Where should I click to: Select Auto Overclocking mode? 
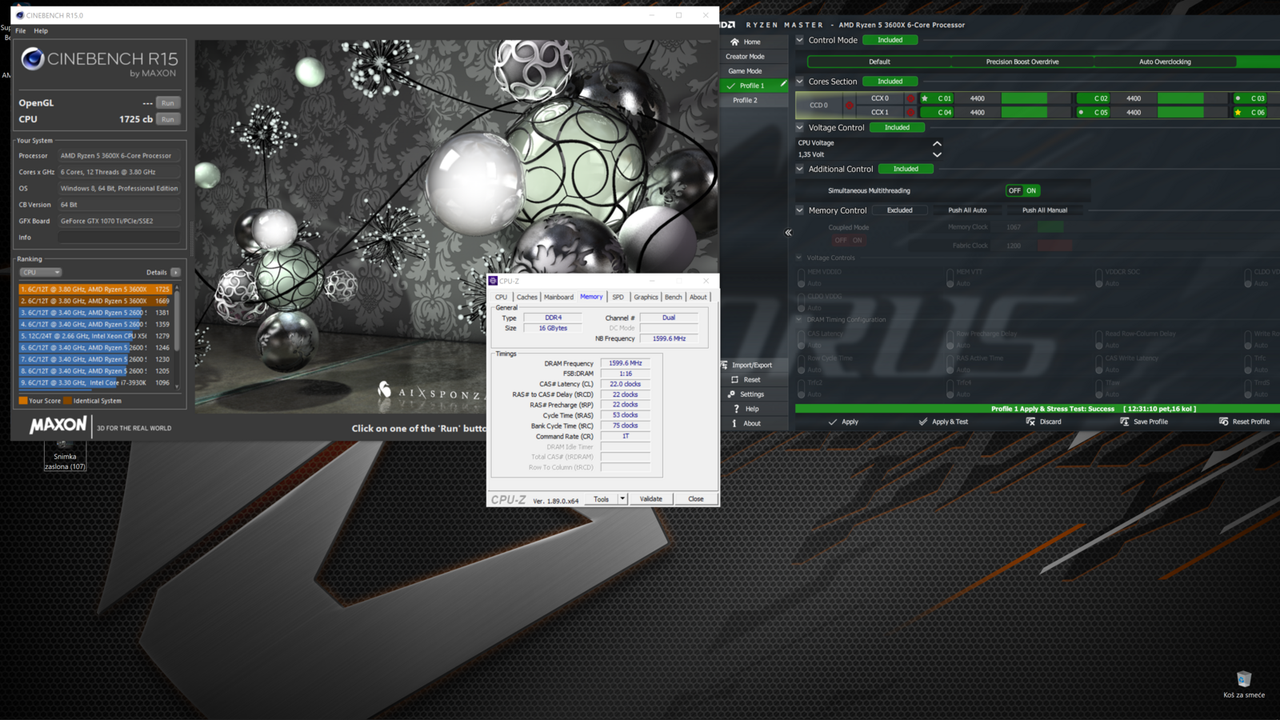[1165, 62]
